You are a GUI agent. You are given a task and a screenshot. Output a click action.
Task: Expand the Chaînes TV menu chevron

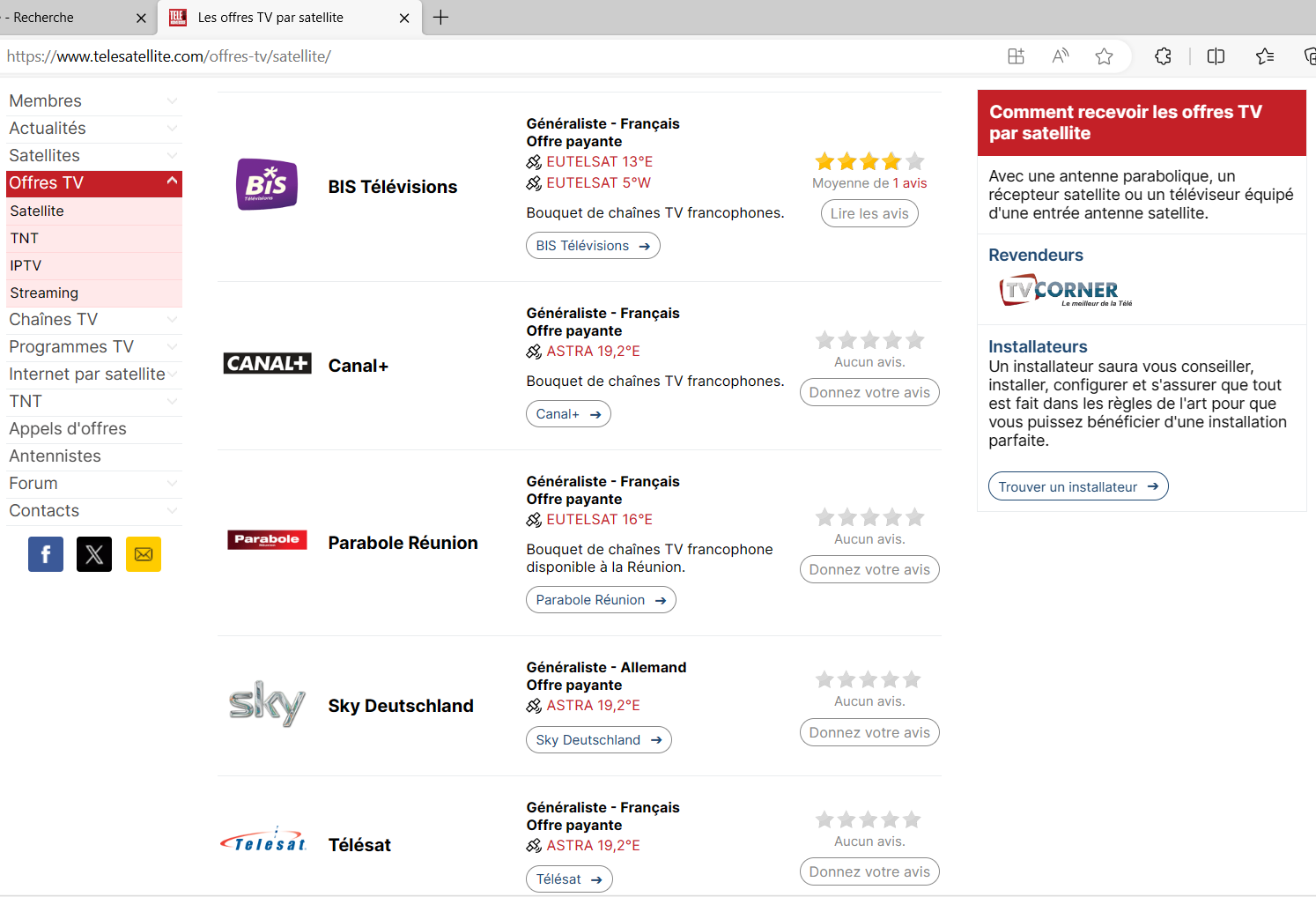173,320
